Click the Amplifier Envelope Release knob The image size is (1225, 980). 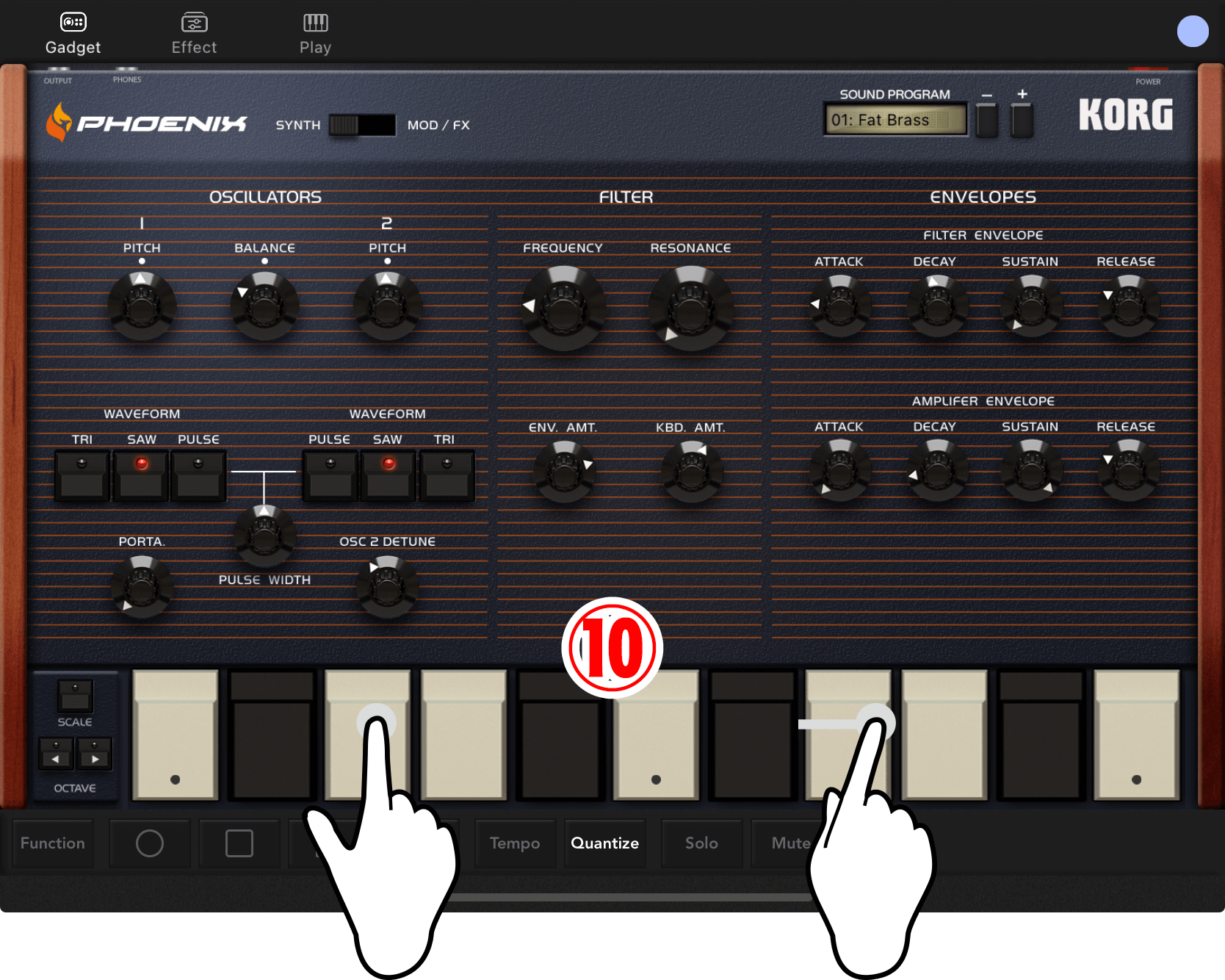pos(1129,470)
